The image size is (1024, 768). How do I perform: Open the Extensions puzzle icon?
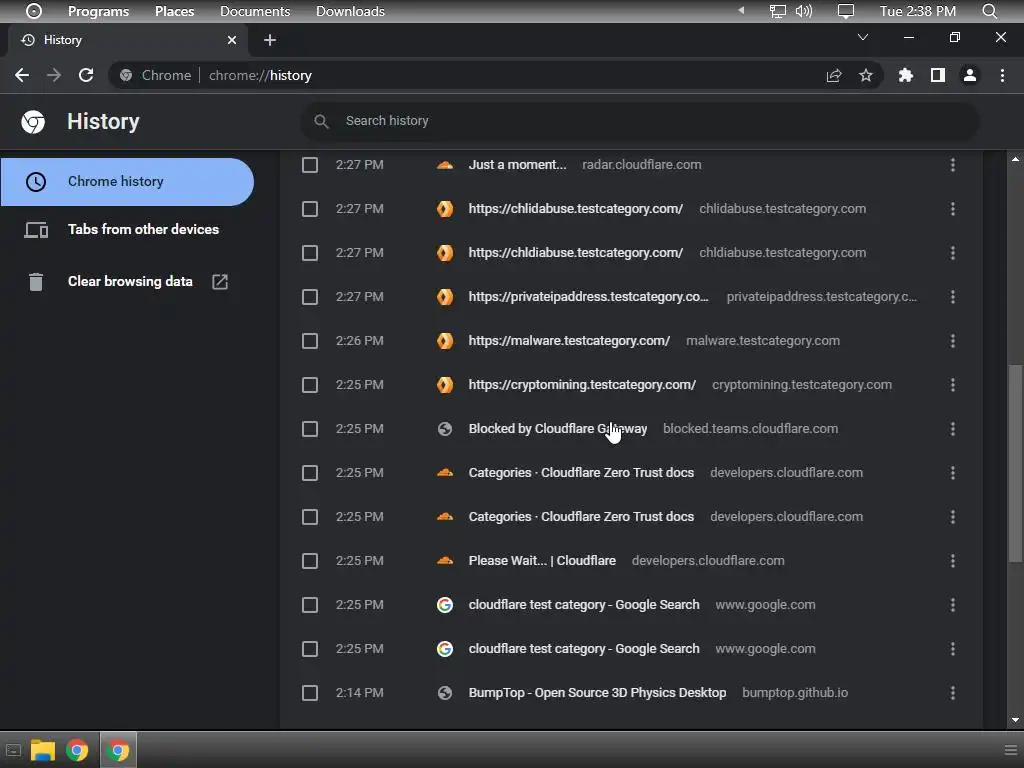point(906,75)
